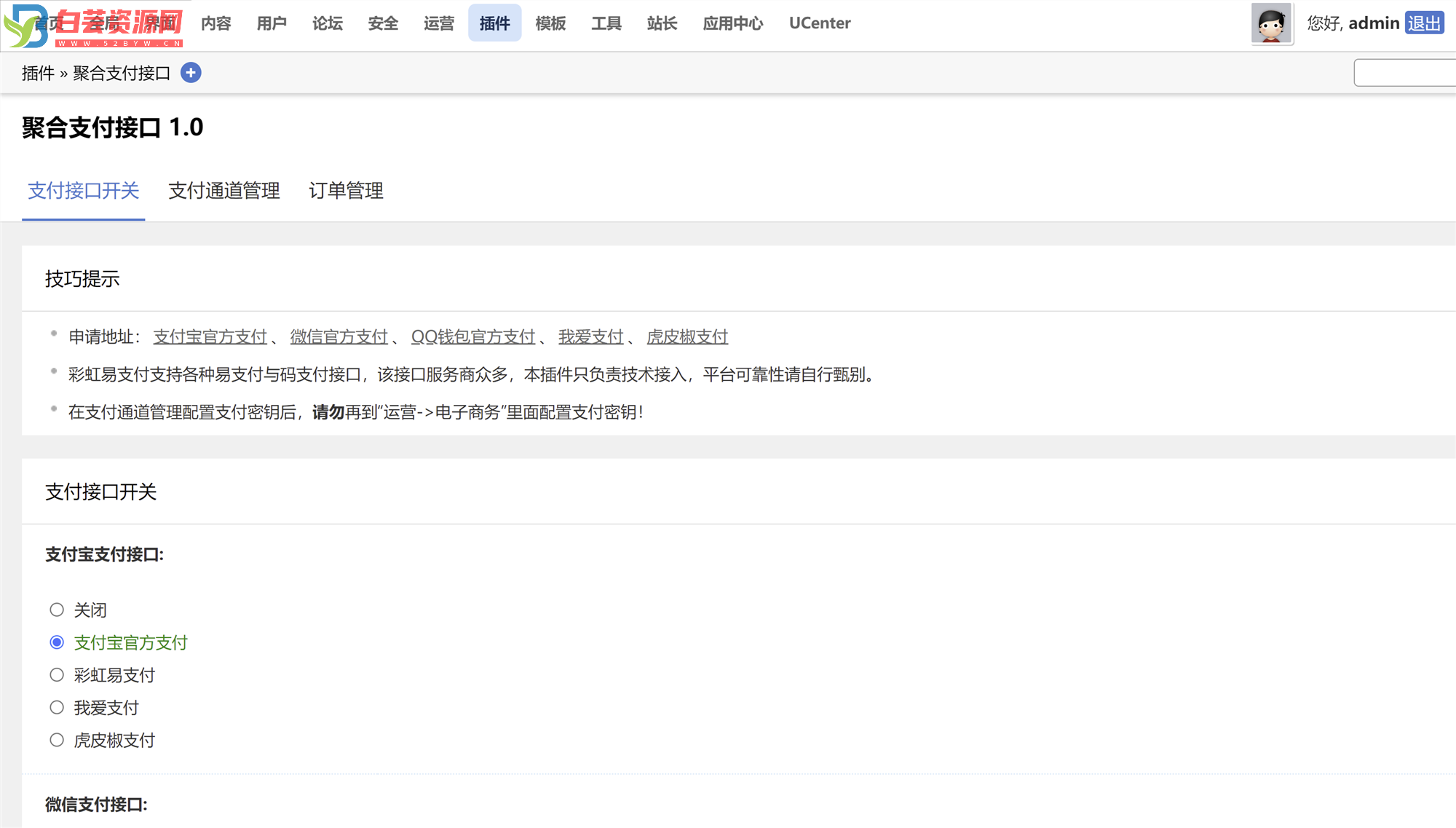Open the 运营 menu
The width and height of the screenshot is (1456, 828).
click(x=439, y=23)
